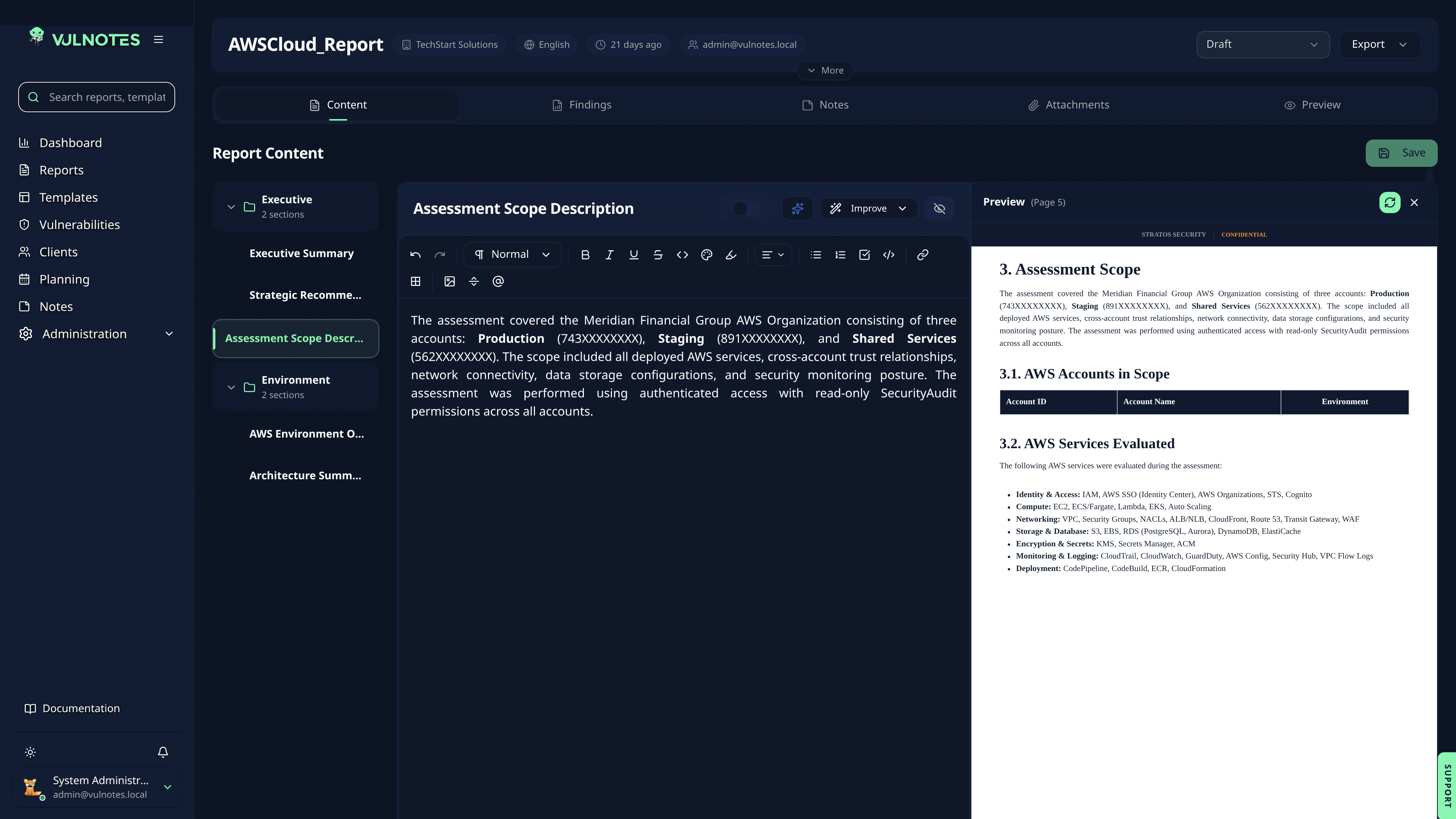Close the Preview panel
Screen dimensions: 1456x819
tap(1414, 202)
